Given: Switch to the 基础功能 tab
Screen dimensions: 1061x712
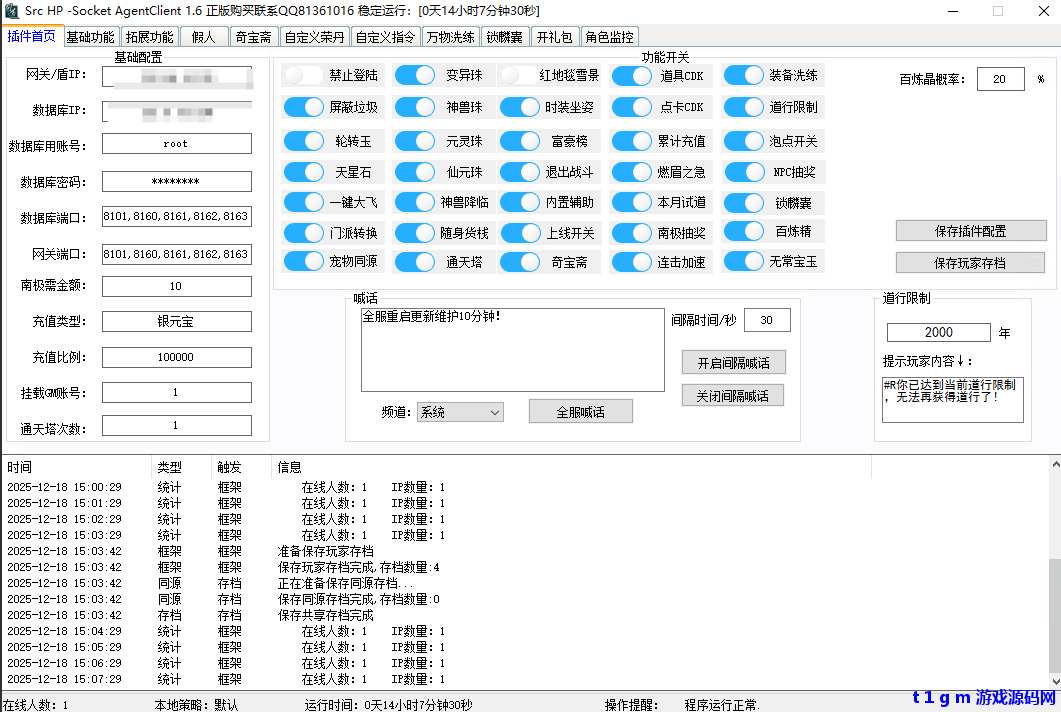Looking at the screenshot, I should tap(90, 36).
